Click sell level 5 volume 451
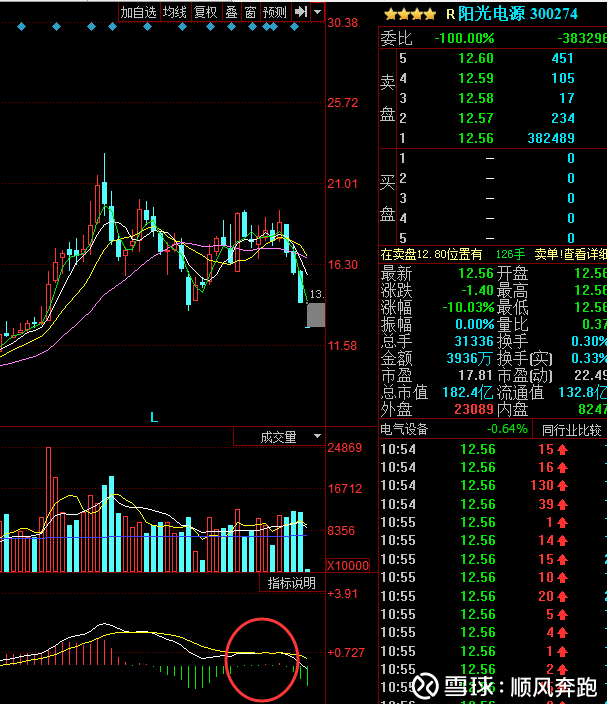Screen dimensions: 607x704 (x=563, y=58)
